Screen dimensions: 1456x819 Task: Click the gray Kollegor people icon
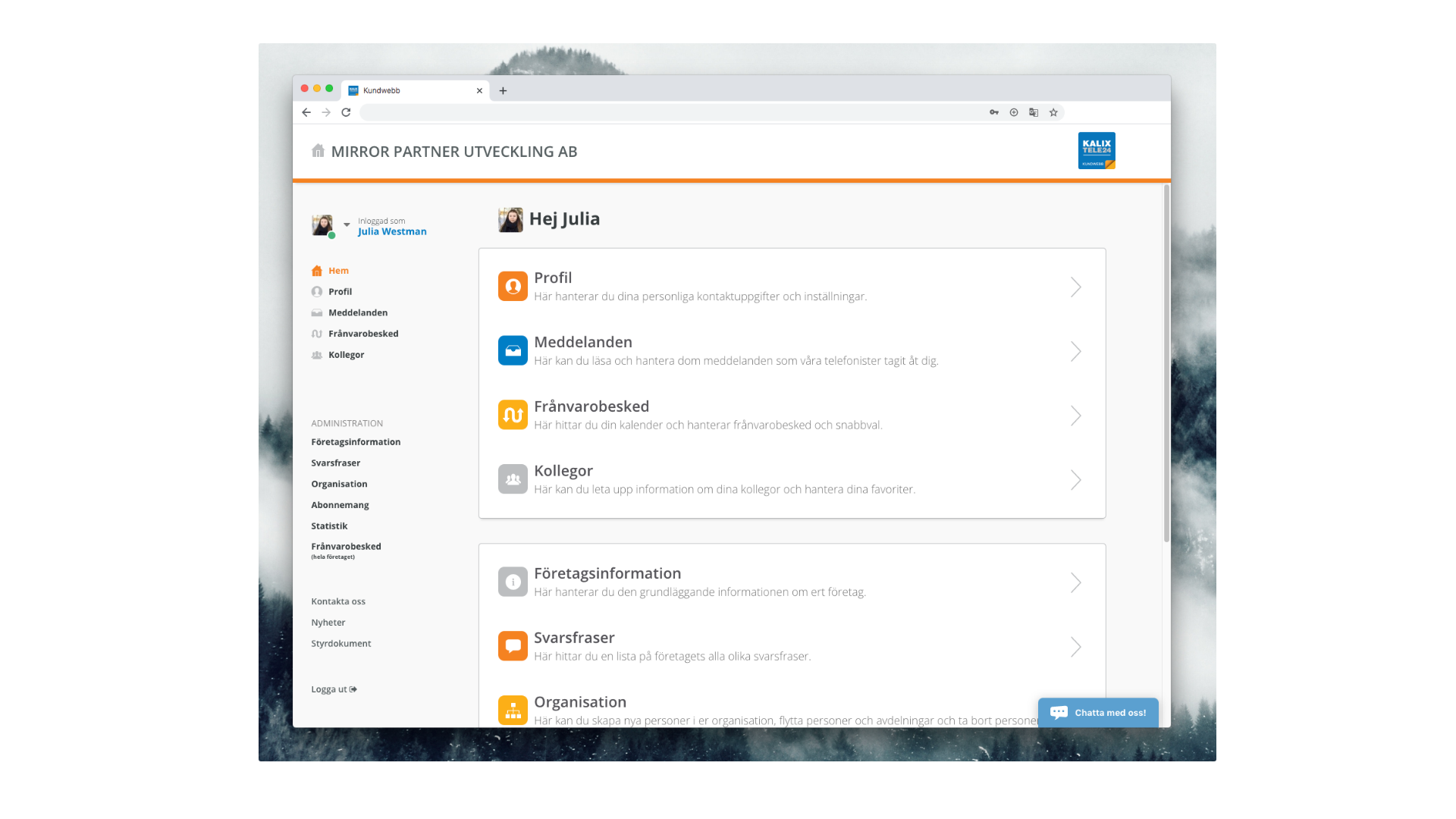click(x=513, y=479)
